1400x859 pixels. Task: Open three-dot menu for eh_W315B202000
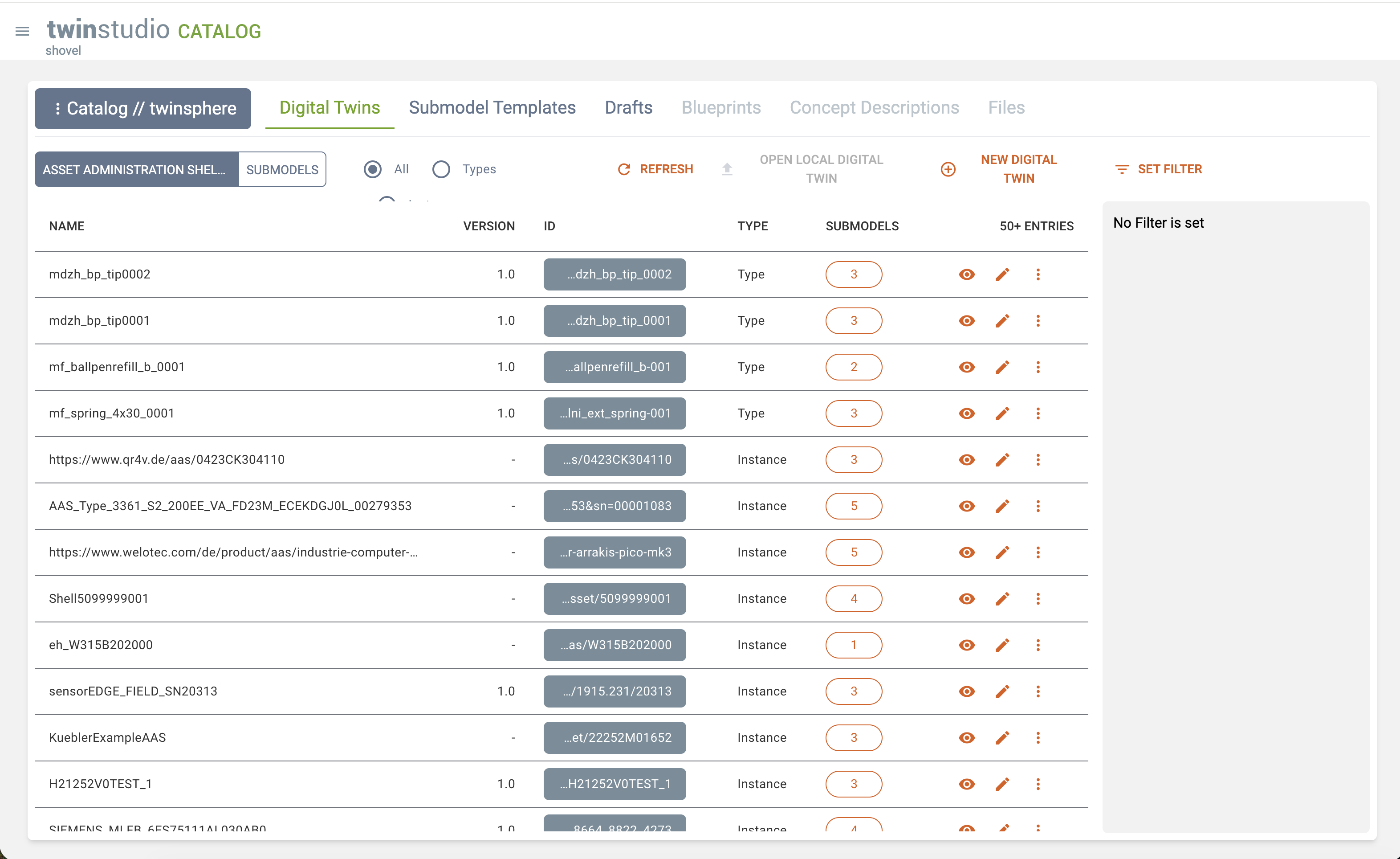(1038, 645)
